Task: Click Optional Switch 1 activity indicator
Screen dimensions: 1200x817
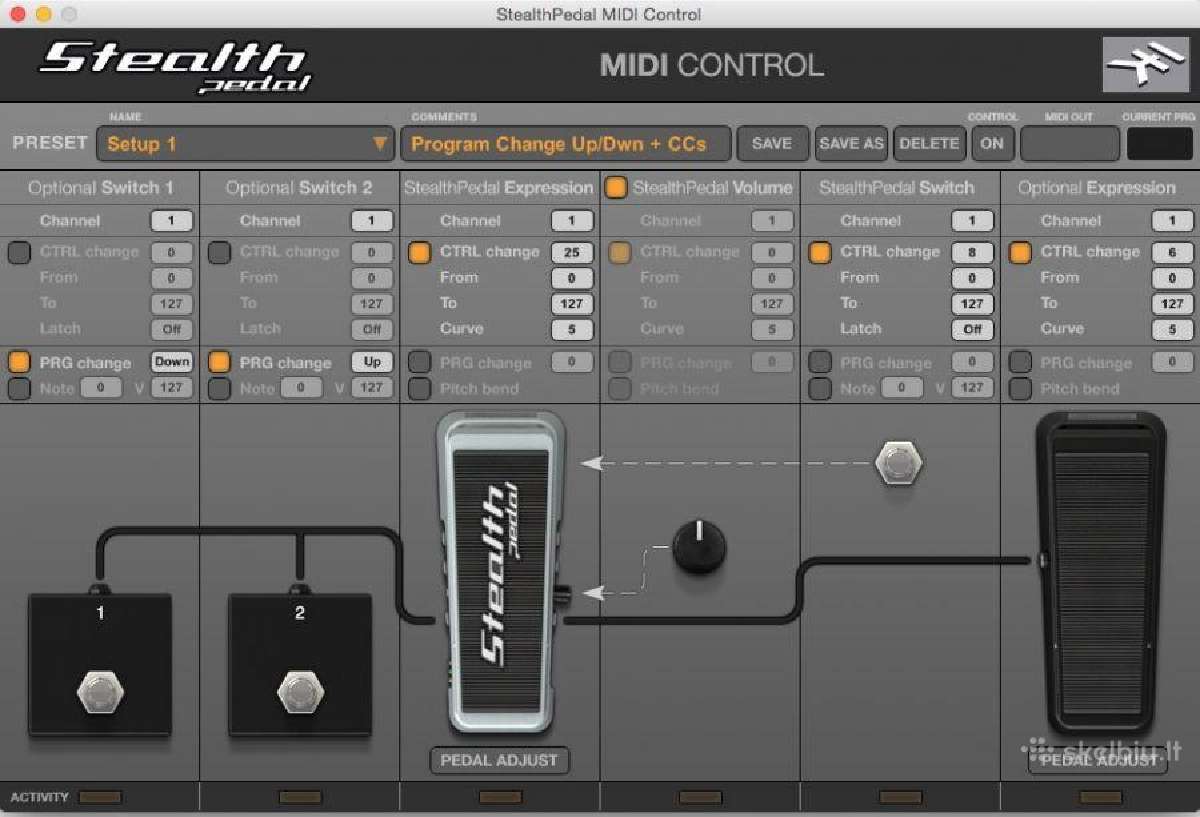Action: pyautogui.click(x=100, y=797)
